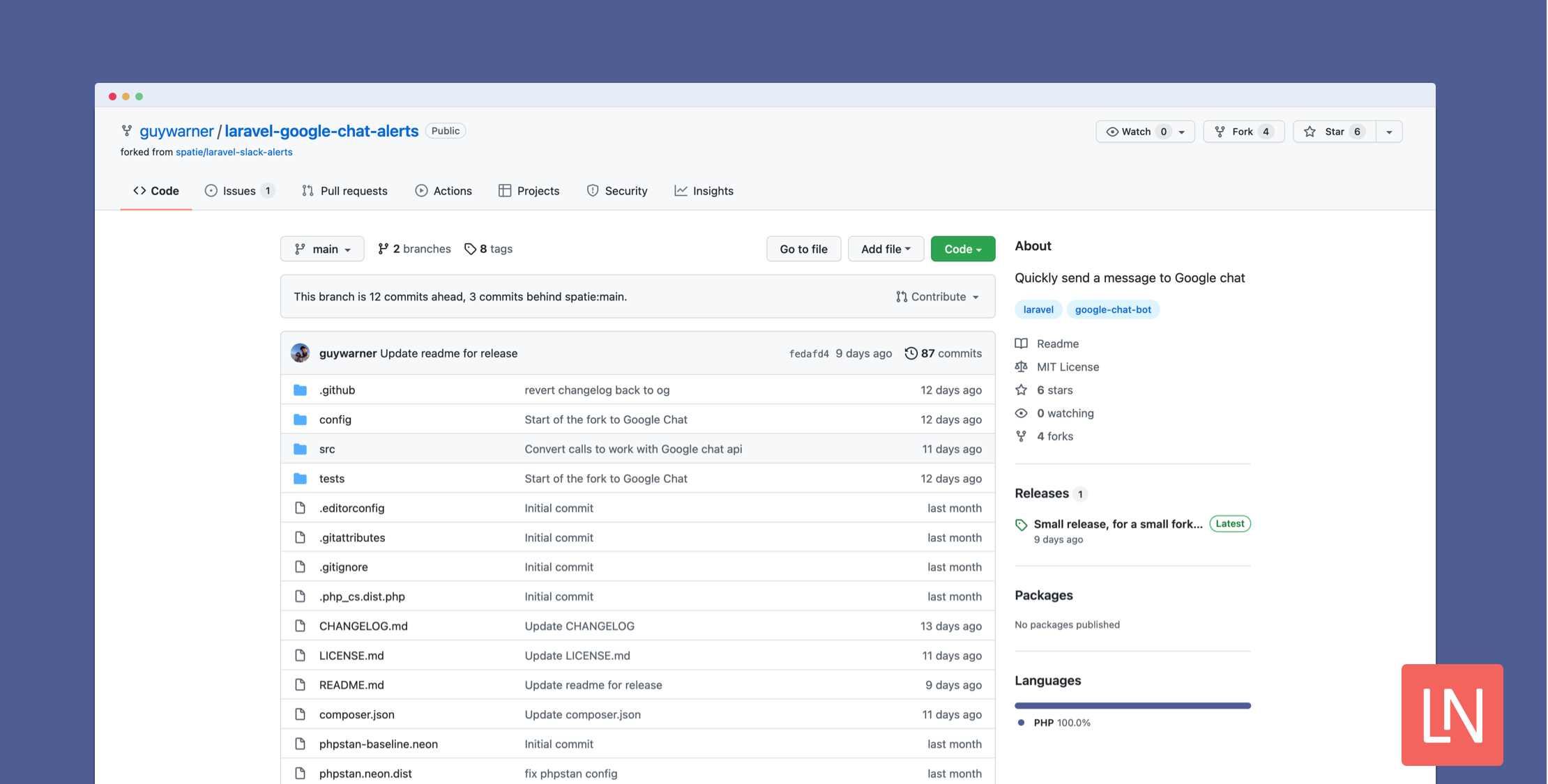The width and height of the screenshot is (1548, 784).
Task: Click the README.md file entry
Action: (x=351, y=683)
